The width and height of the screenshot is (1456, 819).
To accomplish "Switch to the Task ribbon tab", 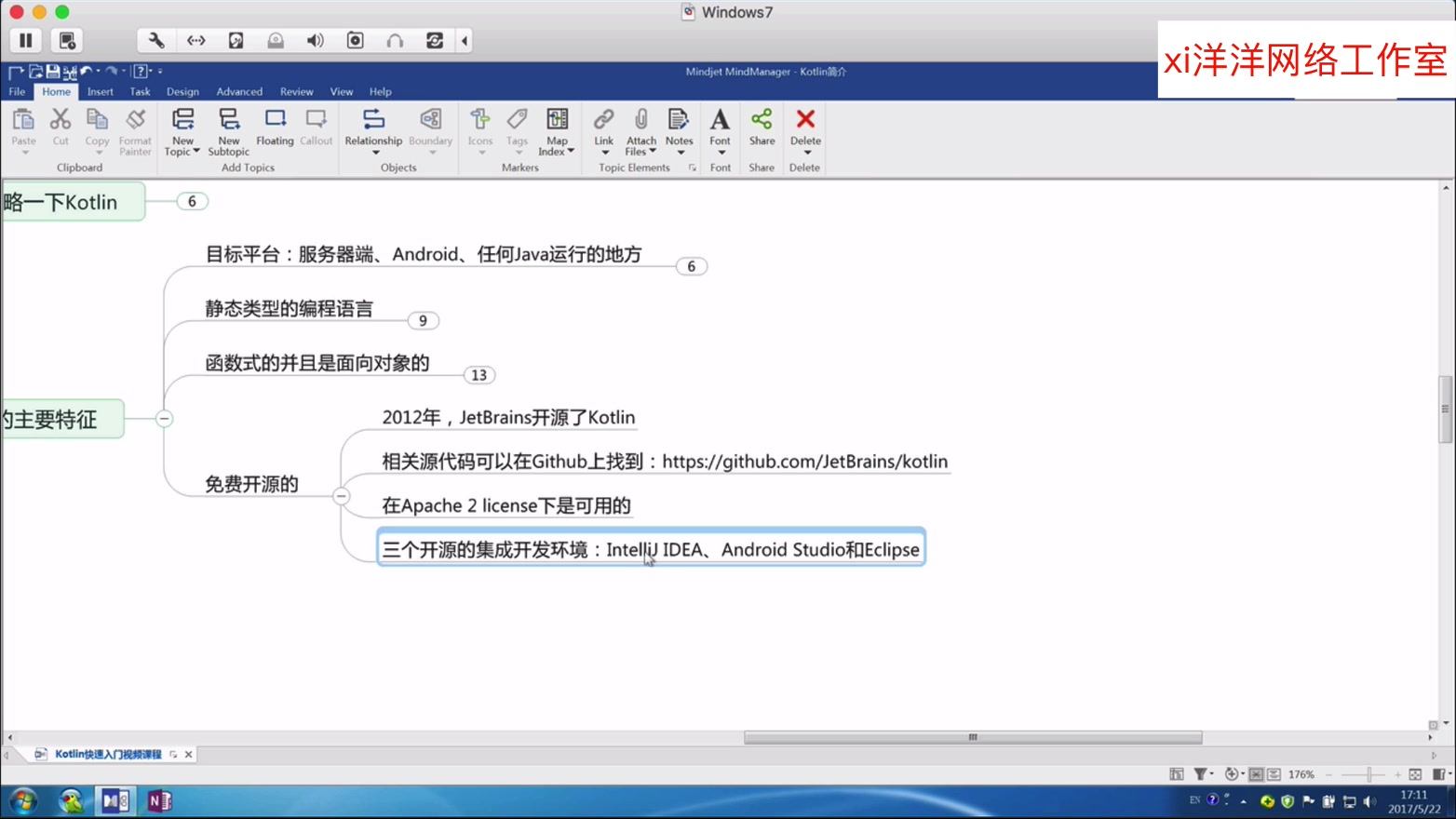I will coord(140,91).
